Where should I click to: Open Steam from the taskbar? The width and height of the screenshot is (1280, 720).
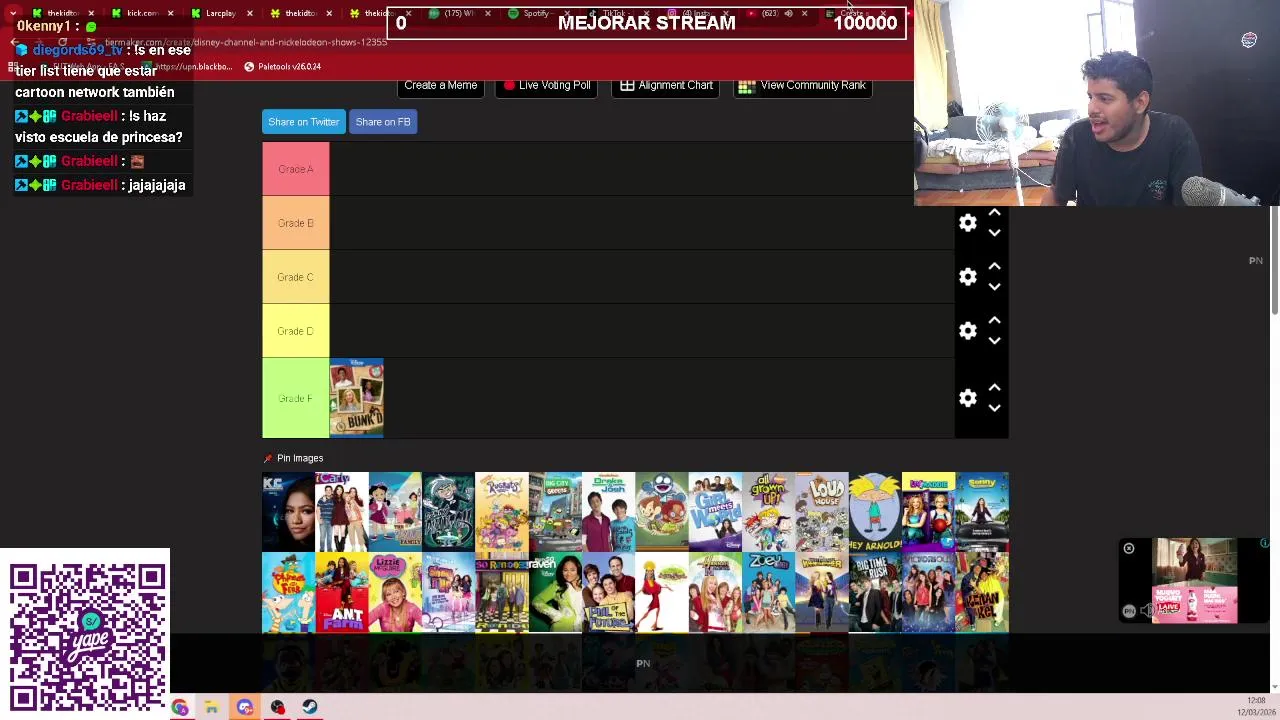point(310,708)
